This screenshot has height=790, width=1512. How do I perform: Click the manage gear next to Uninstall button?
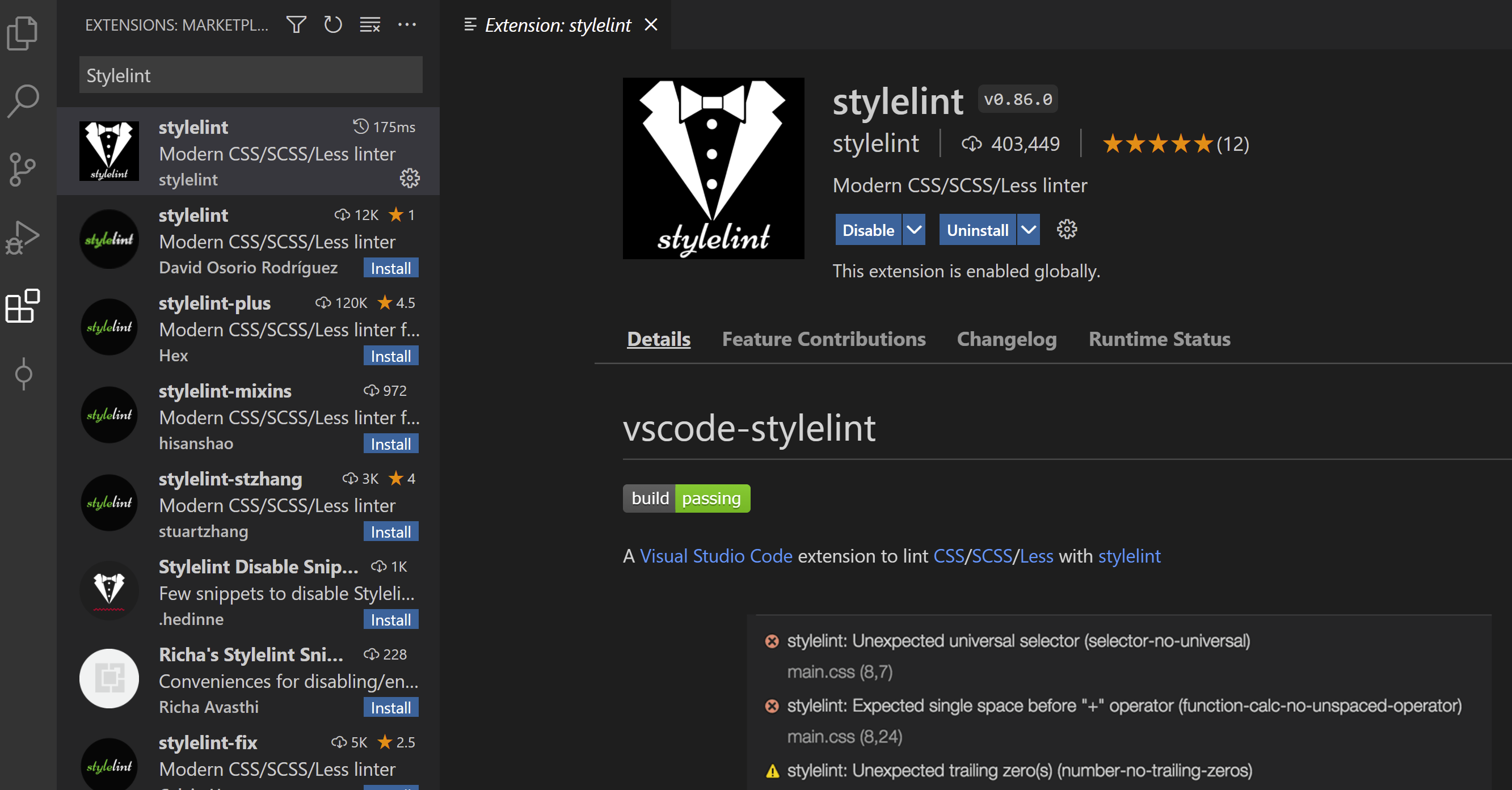click(x=1067, y=230)
